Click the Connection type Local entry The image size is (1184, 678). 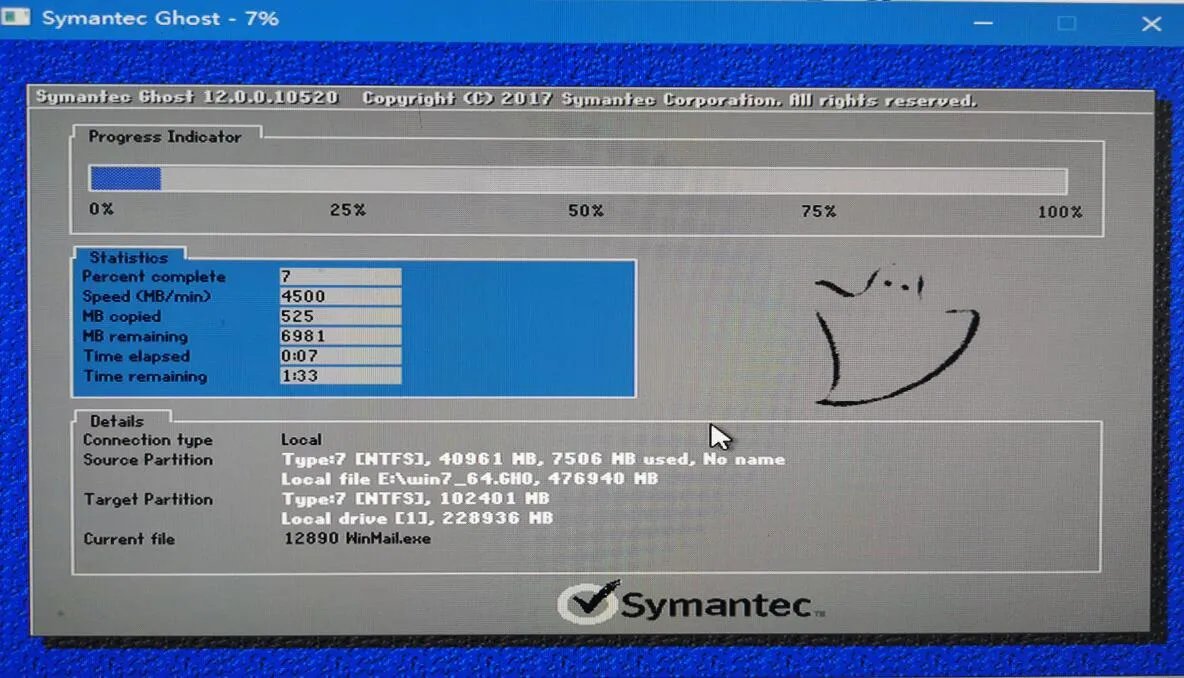[x=301, y=439]
